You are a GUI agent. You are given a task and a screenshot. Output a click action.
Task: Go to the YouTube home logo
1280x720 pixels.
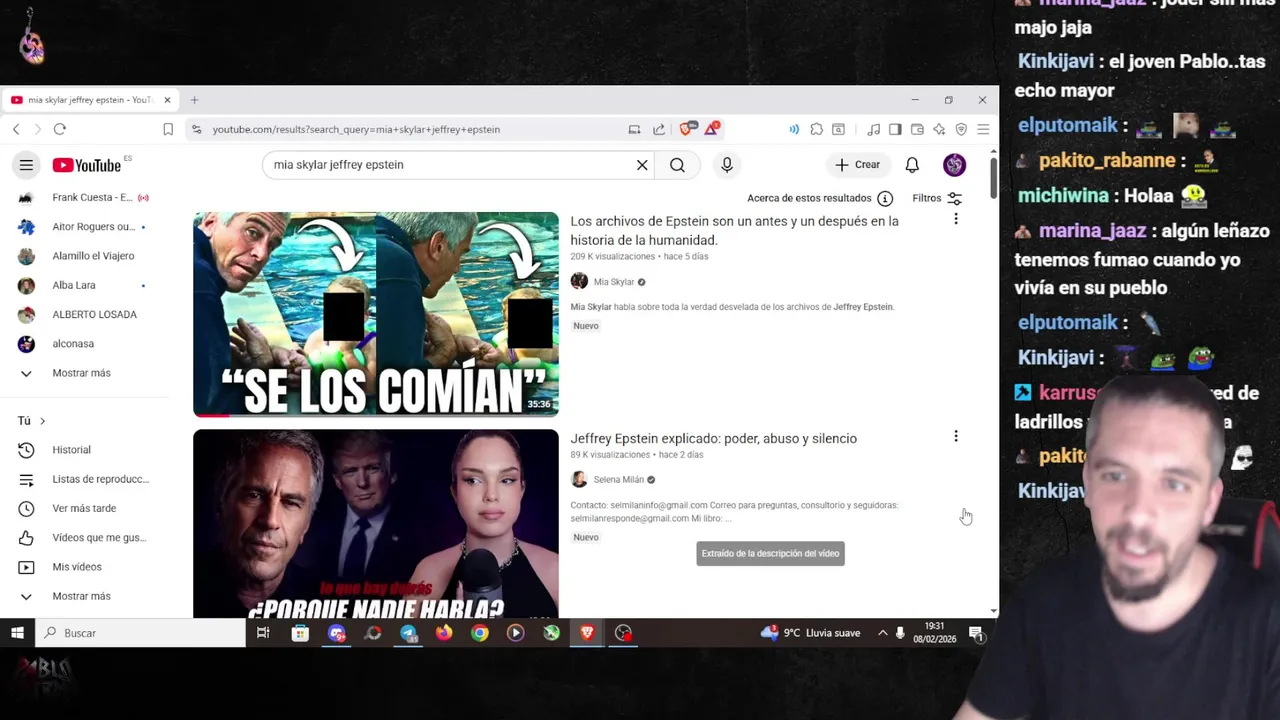(x=87, y=165)
